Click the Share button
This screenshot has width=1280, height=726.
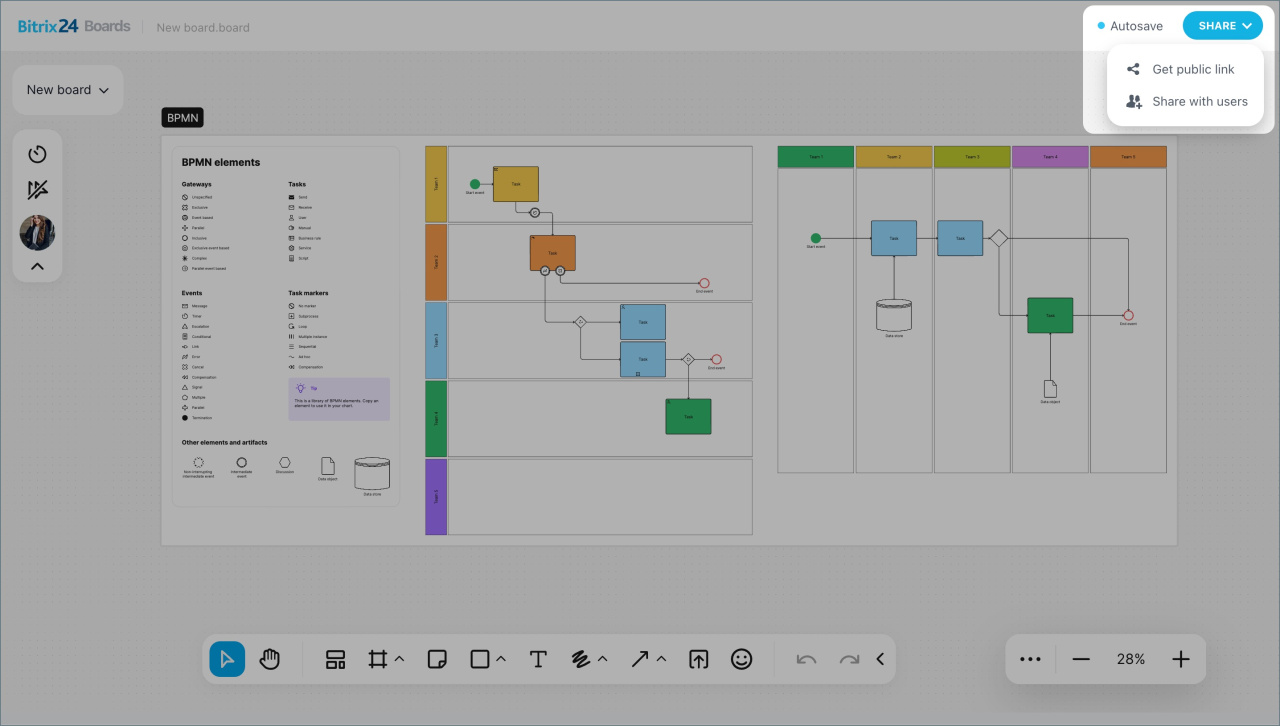click(x=1222, y=26)
